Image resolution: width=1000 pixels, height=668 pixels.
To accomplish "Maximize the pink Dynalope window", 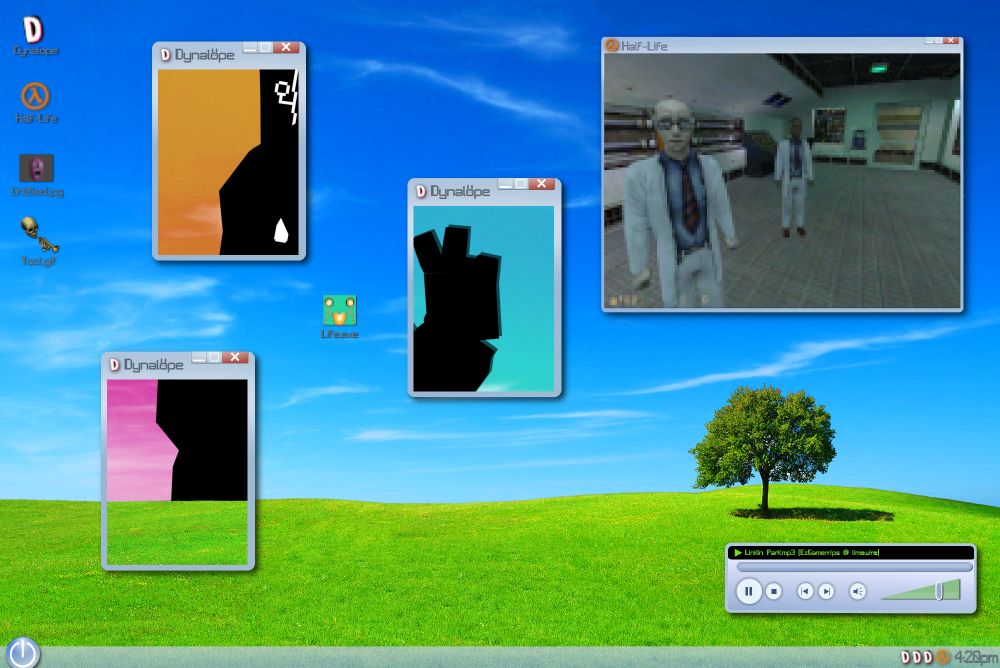I will (214, 357).
